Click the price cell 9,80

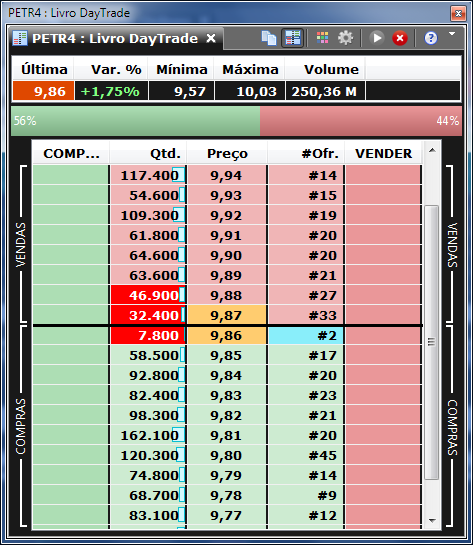pos(227,455)
